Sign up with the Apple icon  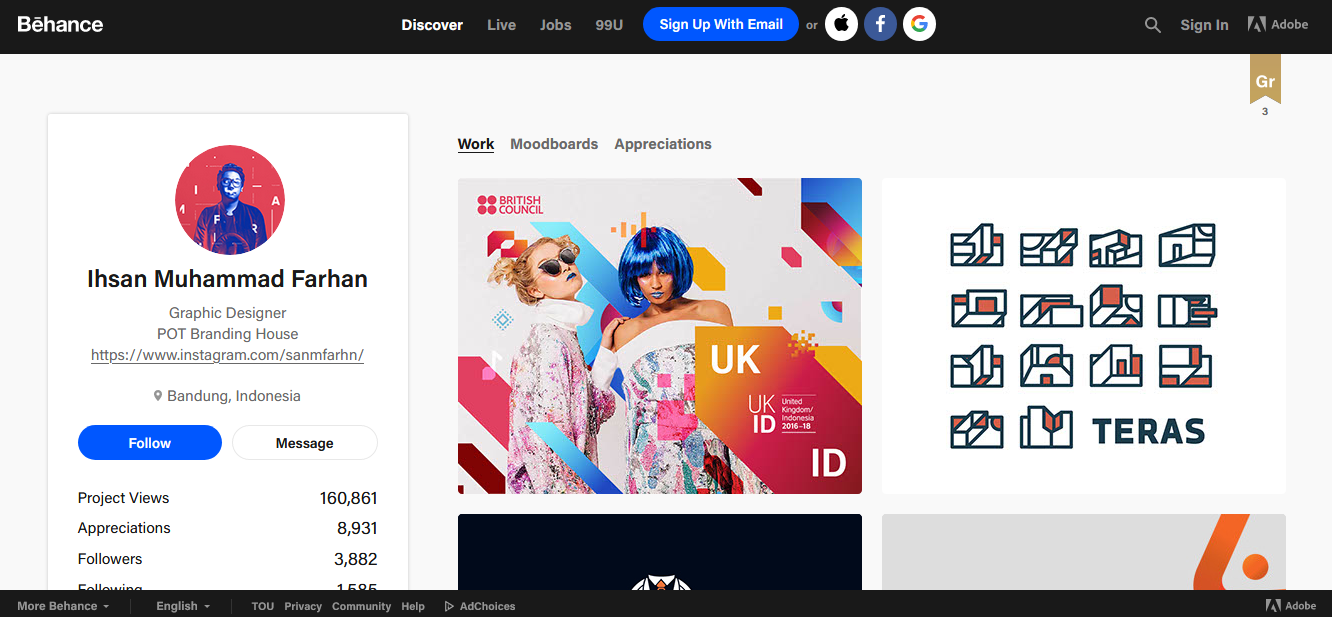[x=841, y=25]
